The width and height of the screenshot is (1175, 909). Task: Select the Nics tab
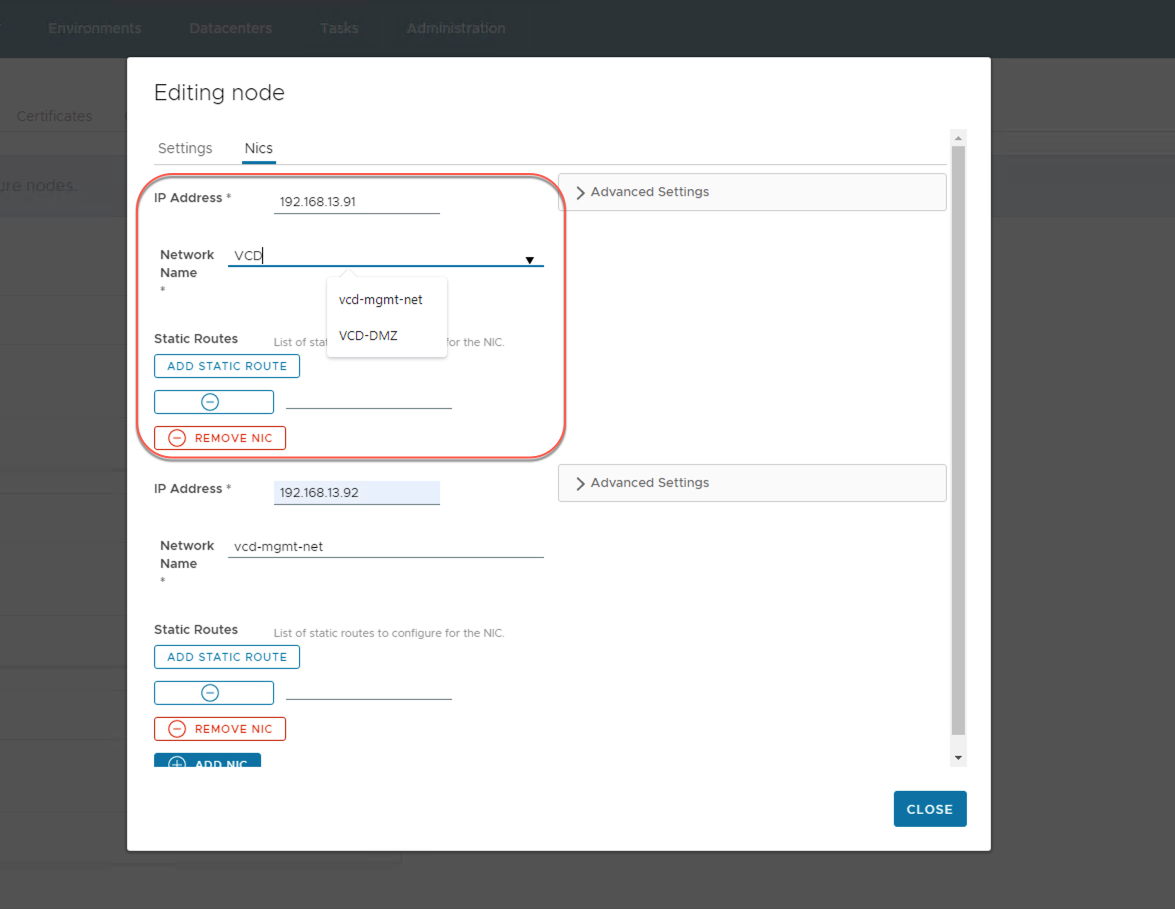pos(259,148)
